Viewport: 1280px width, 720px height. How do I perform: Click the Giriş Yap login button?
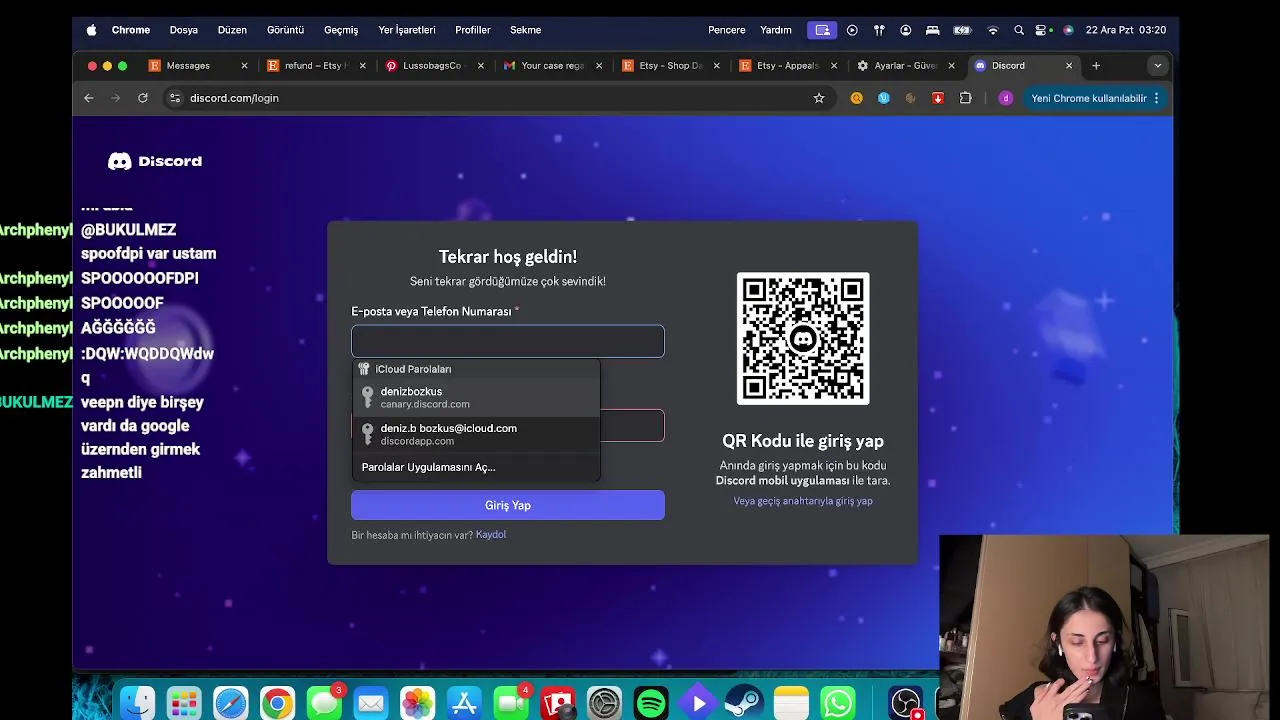click(508, 505)
